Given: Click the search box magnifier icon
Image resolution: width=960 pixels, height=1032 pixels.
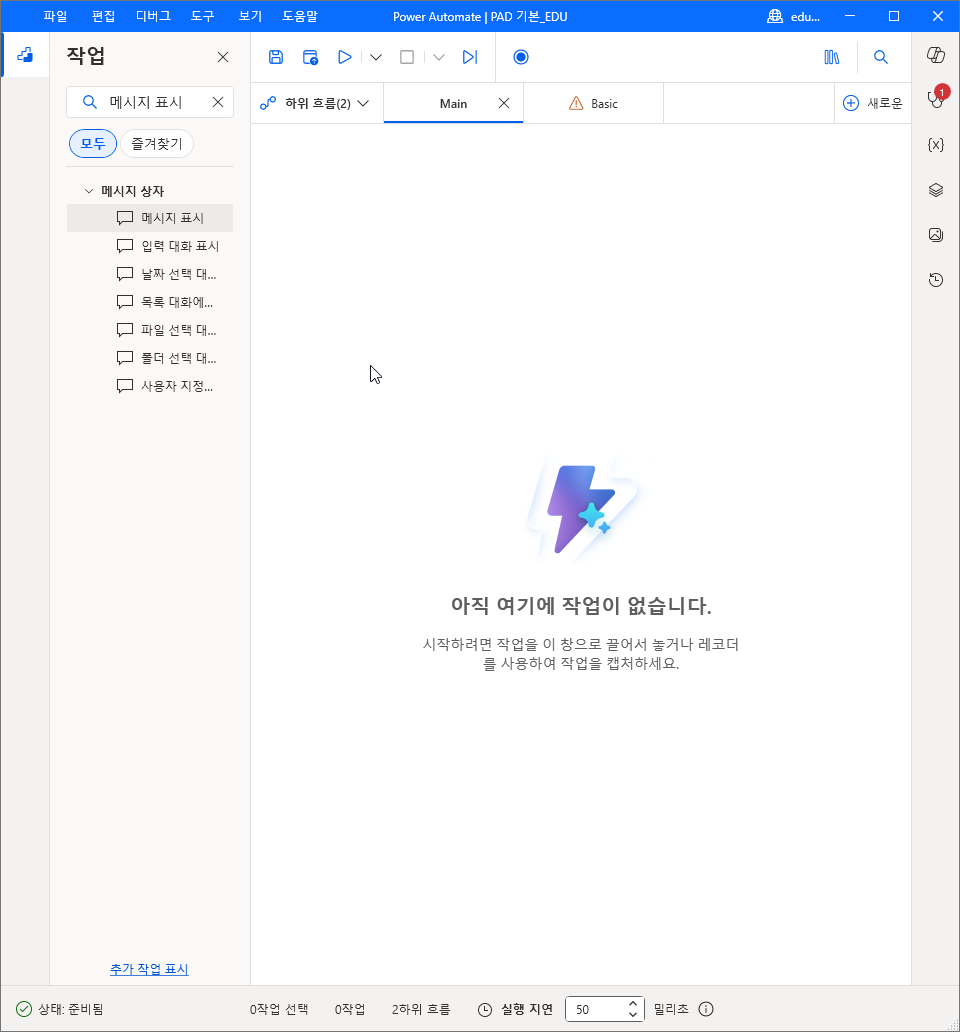Looking at the screenshot, I should (x=89, y=102).
